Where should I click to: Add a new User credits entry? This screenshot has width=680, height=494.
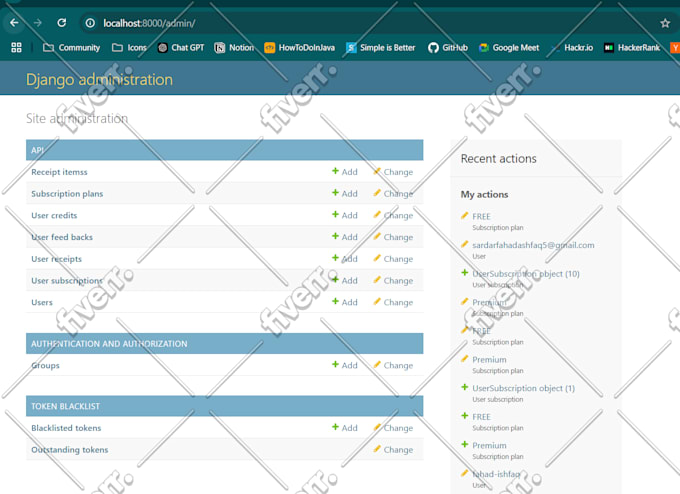point(345,215)
